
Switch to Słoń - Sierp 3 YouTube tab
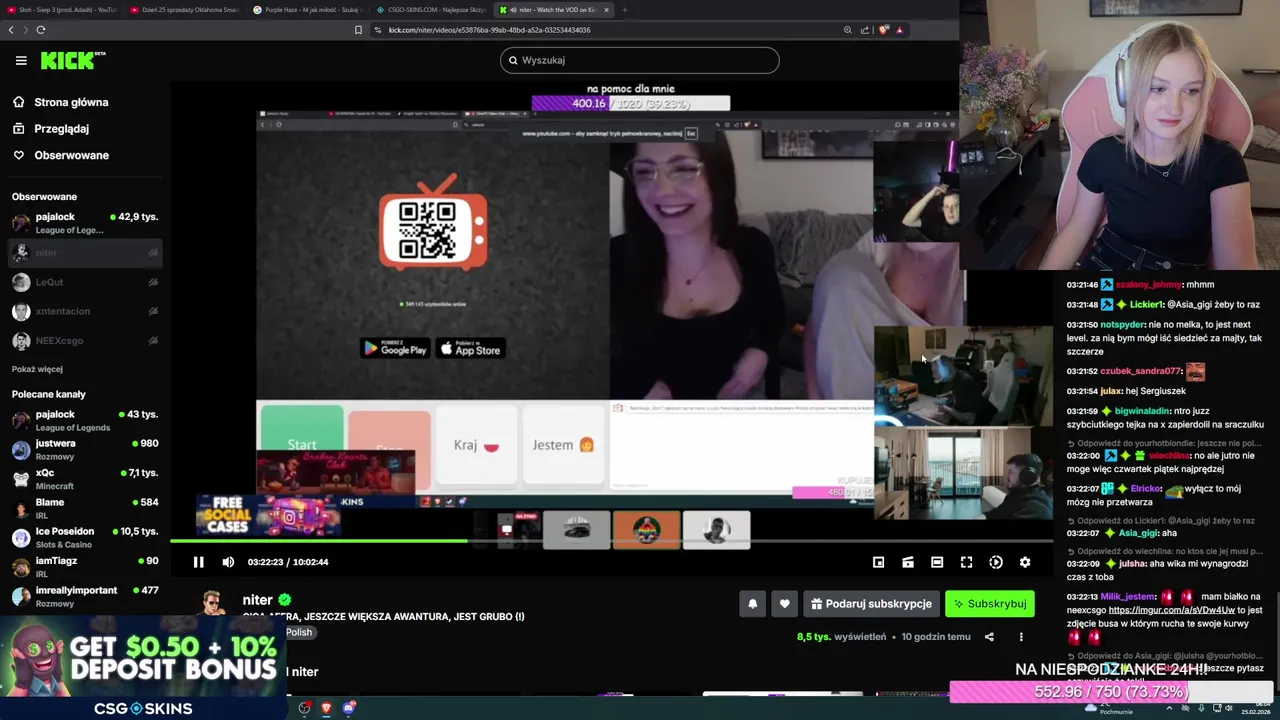coord(62,10)
